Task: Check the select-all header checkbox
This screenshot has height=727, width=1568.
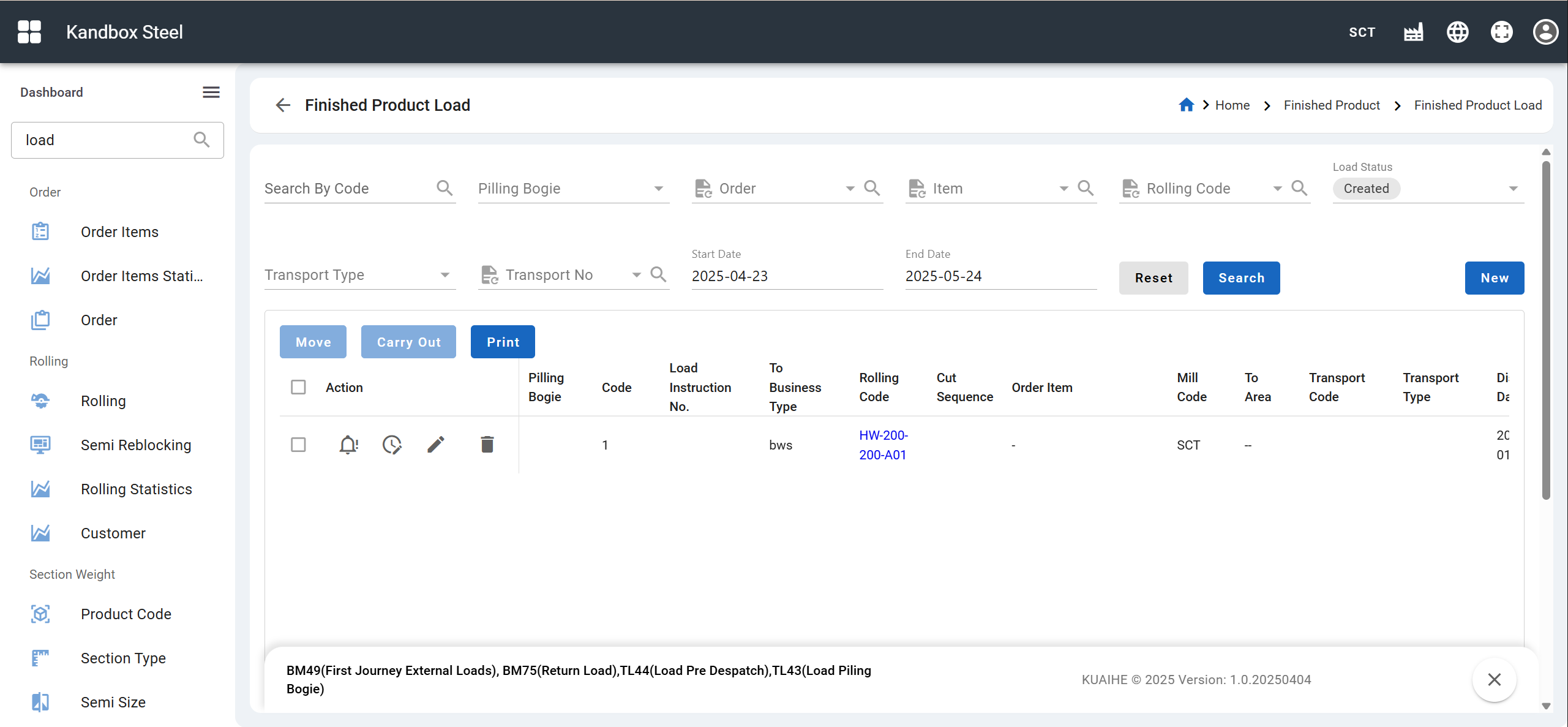Action: (x=298, y=387)
